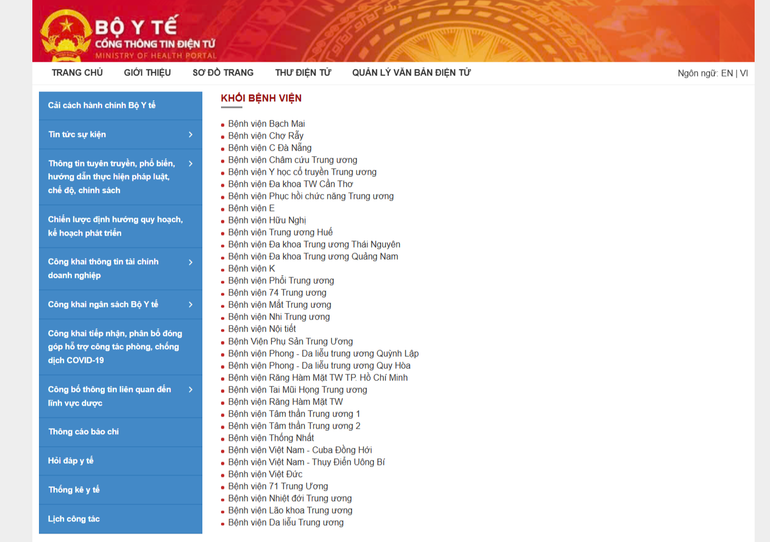770x542 pixels.
Task: Expand Thông tin tuyên truyền sidebar arrow
Action: 190,163
